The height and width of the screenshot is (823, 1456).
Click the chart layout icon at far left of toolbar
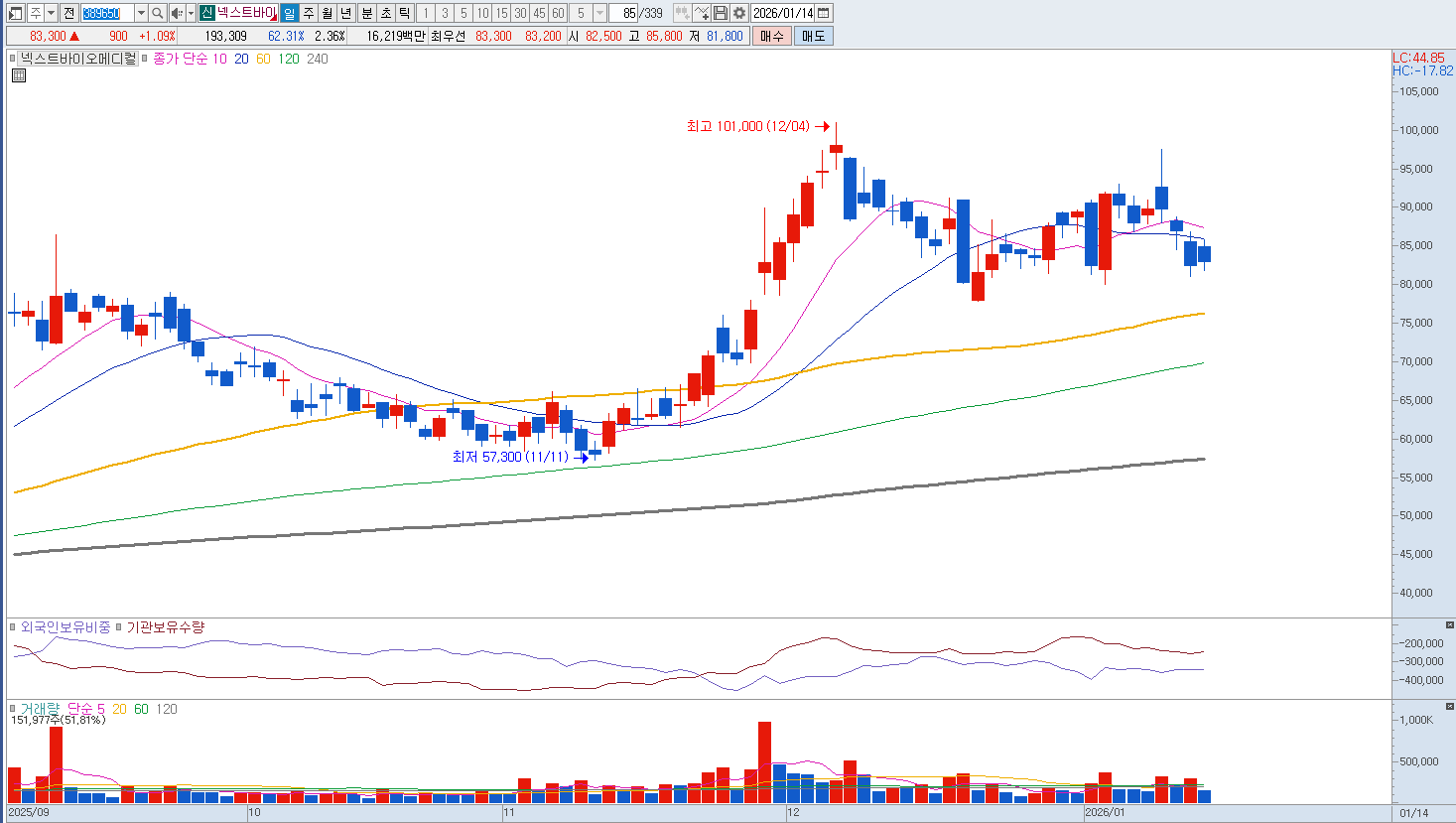[15, 13]
